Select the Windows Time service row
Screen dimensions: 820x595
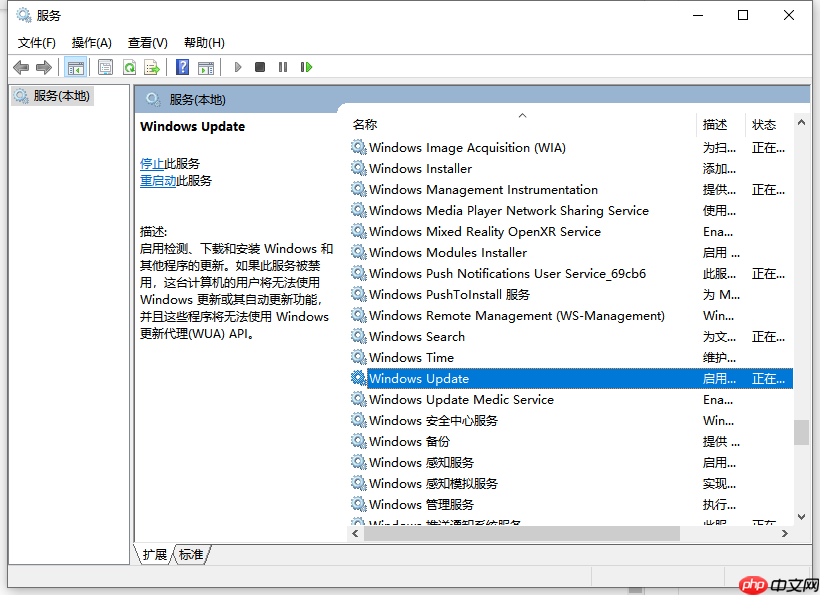571,358
